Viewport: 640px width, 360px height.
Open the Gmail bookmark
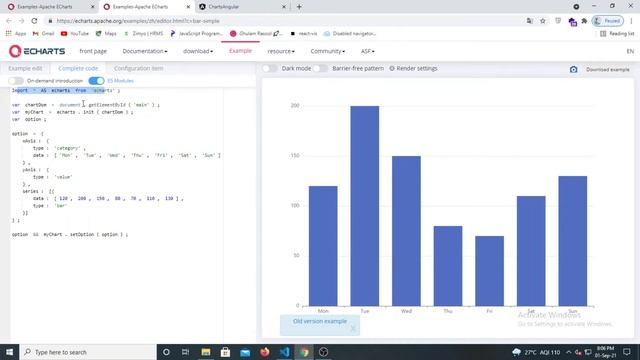click(x=43, y=33)
